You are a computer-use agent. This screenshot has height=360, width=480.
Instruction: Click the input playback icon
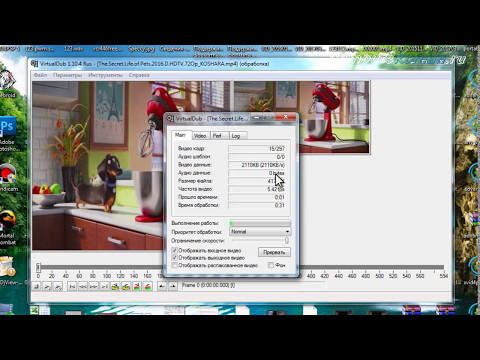(x=47, y=286)
